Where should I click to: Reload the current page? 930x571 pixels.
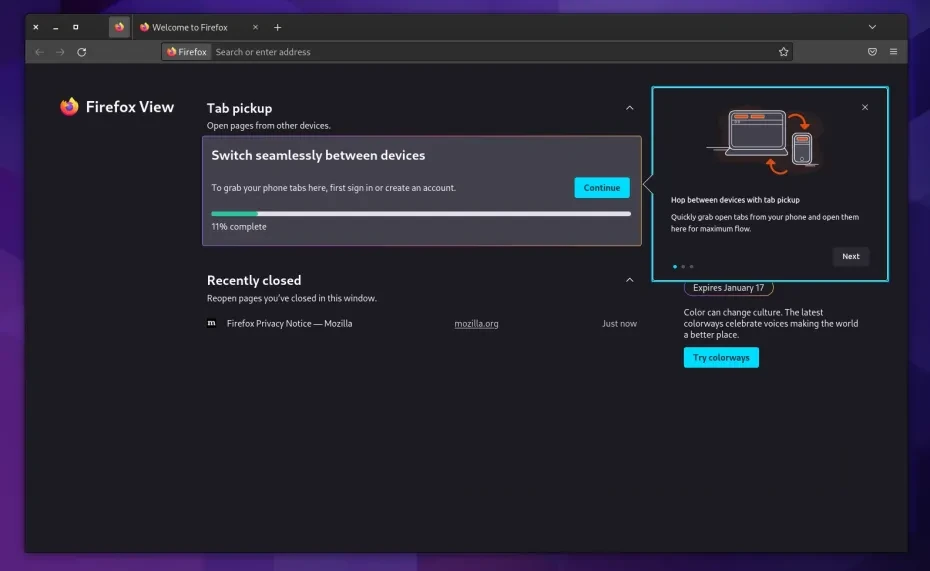pyautogui.click(x=82, y=52)
